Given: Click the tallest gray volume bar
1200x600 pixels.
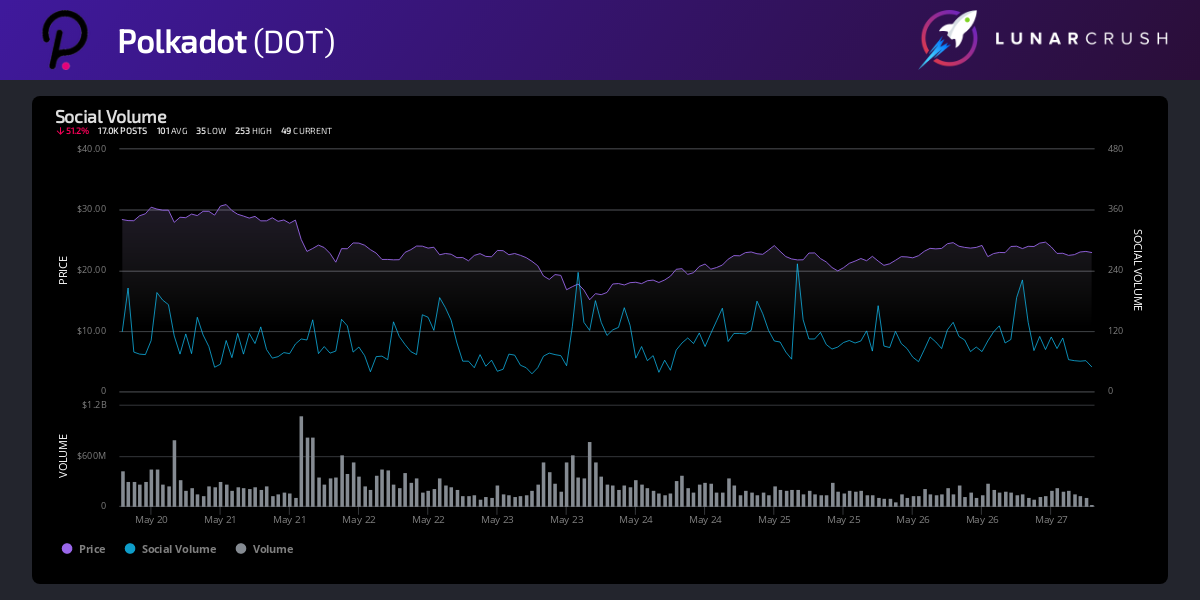Looking at the screenshot, I should 301,461.
